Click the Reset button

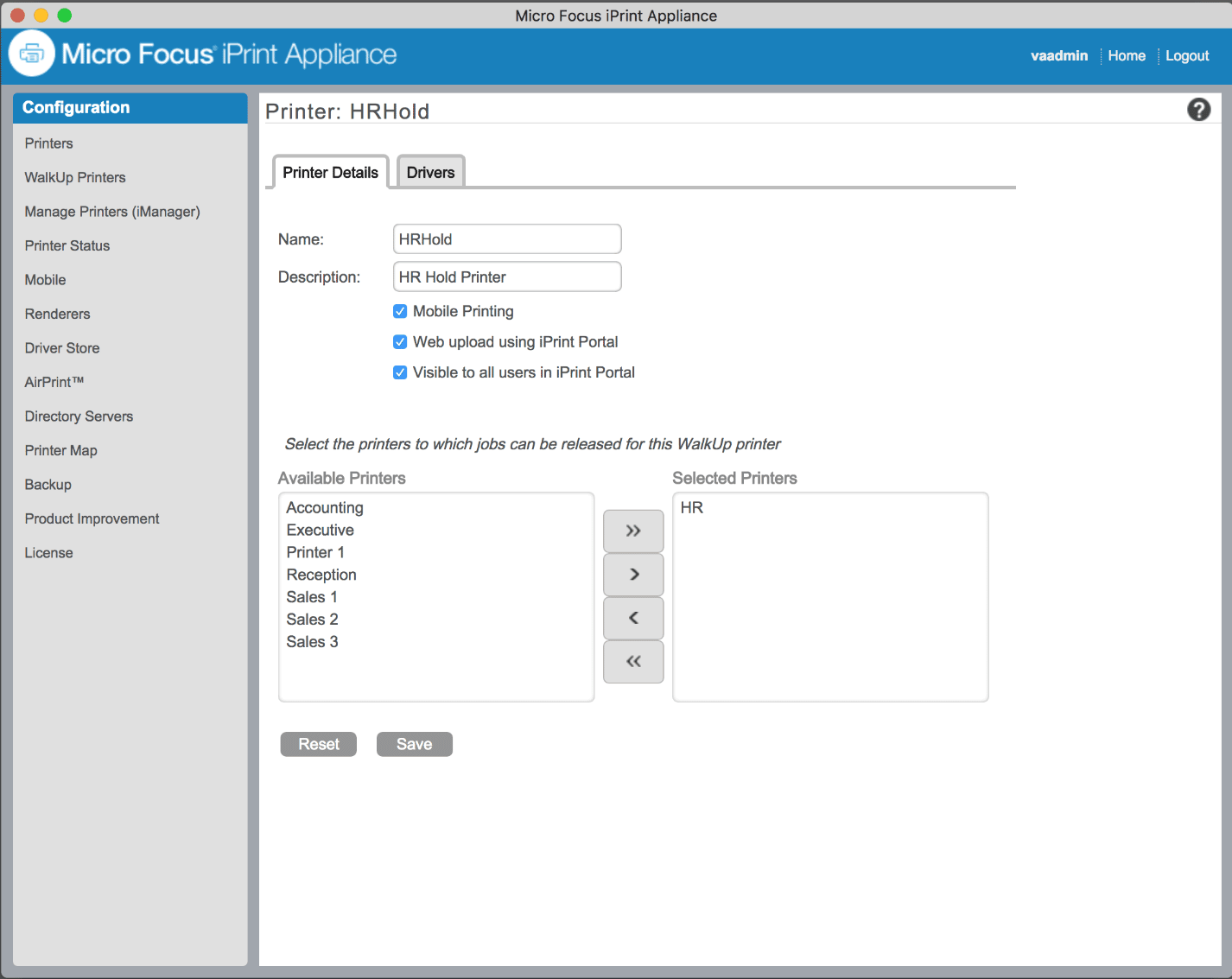click(319, 744)
